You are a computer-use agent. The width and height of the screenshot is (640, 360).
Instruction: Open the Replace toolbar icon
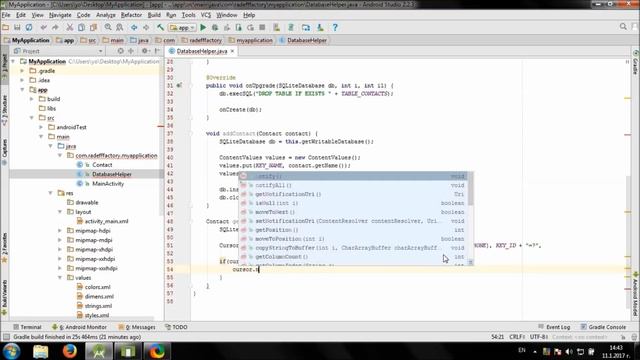tap(120, 27)
